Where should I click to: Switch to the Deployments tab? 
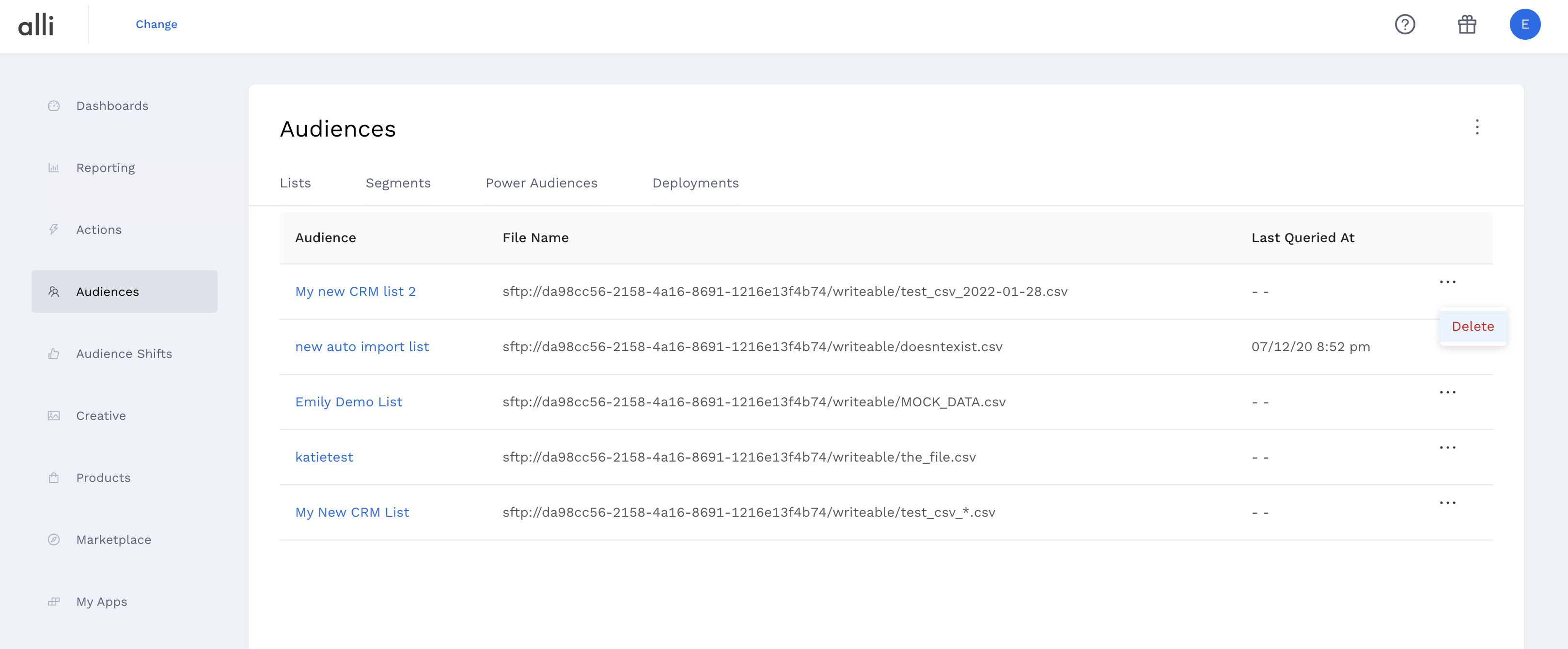point(696,183)
